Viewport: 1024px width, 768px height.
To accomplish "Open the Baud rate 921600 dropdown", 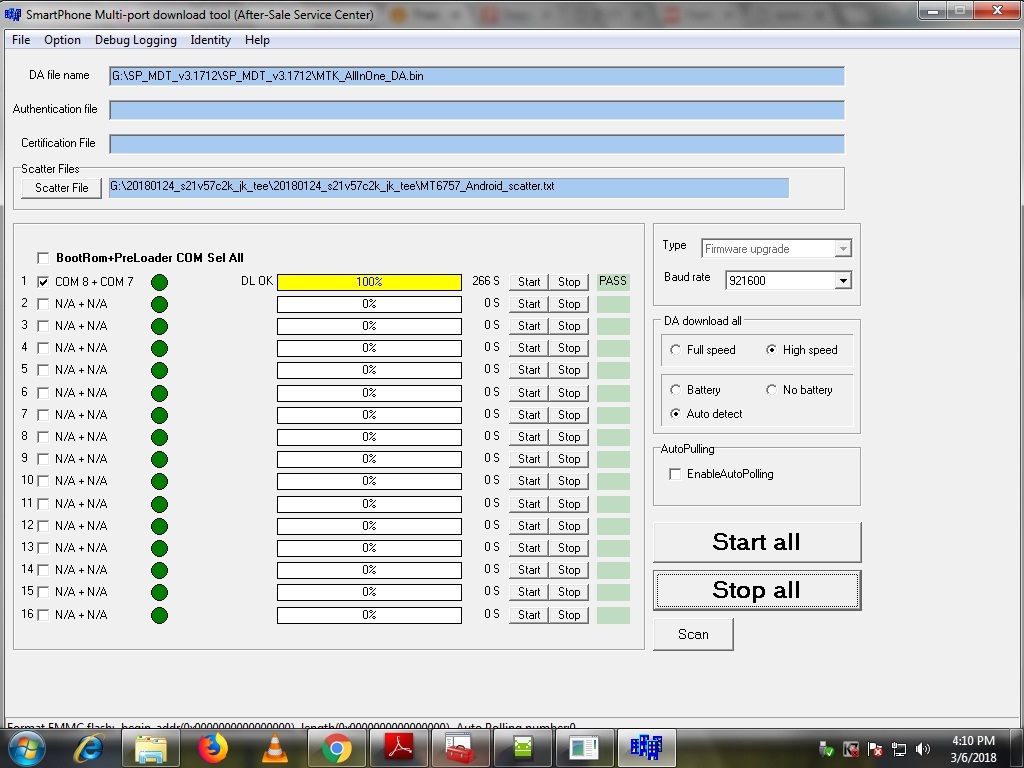I will click(843, 281).
